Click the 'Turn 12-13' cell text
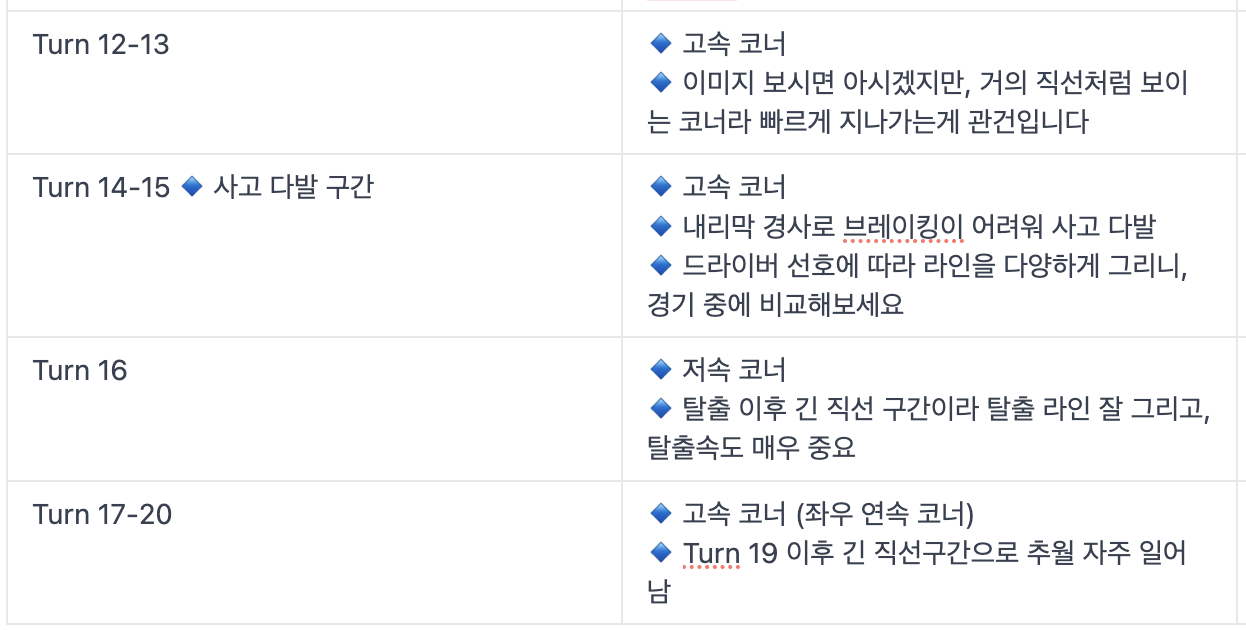Screen dimensions: 1246x630 (101, 44)
